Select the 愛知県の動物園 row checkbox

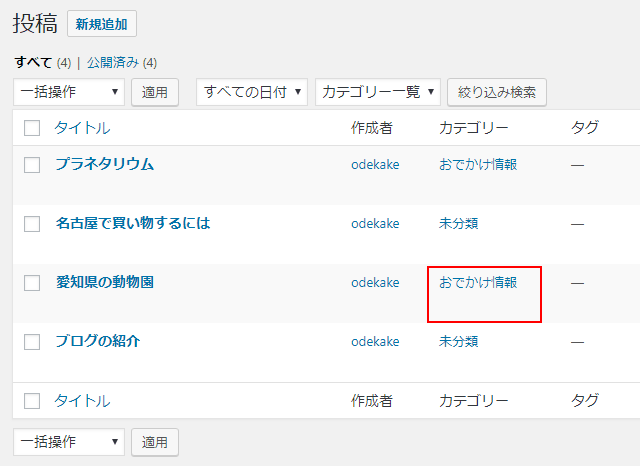pos(32,283)
